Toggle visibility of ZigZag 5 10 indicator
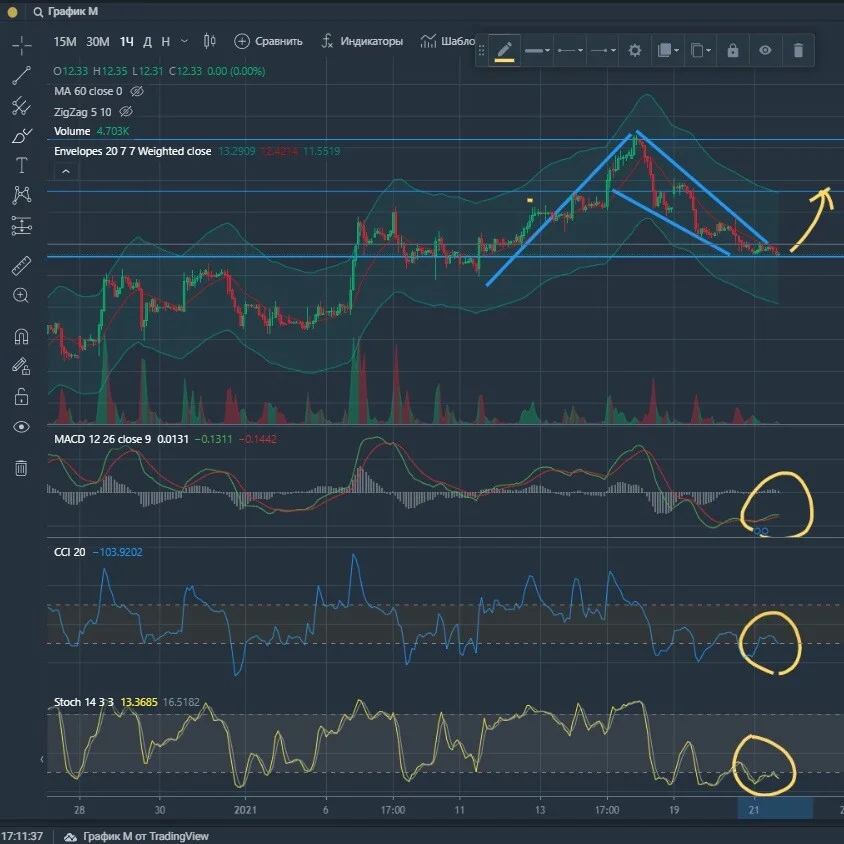This screenshot has width=844, height=844. click(x=126, y=112)
